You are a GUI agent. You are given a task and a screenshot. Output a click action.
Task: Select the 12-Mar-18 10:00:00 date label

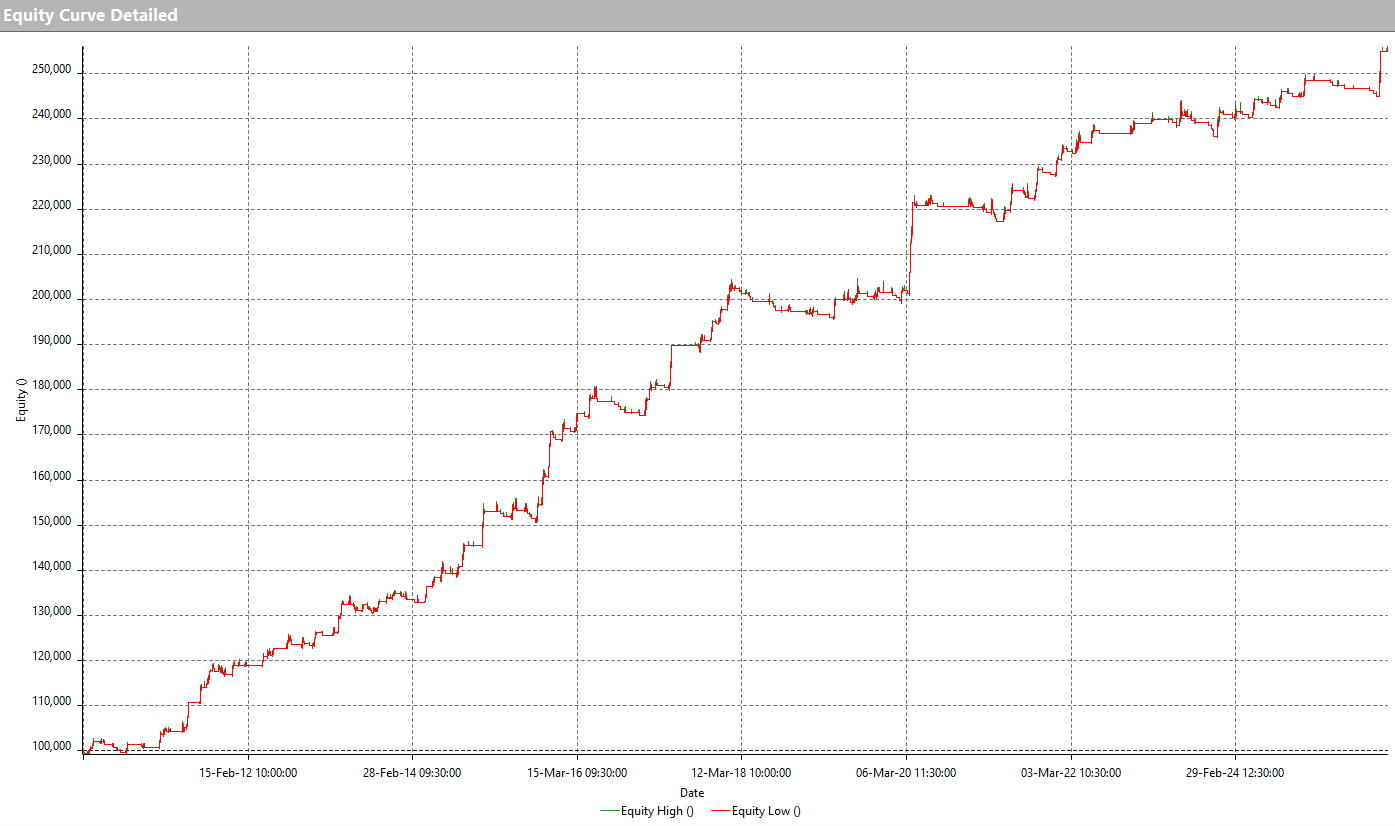pos(741,772)
